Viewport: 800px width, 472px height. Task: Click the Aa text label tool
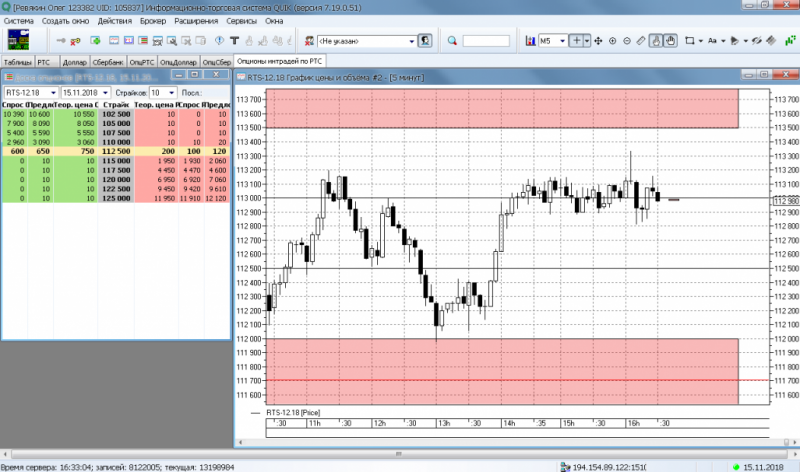point(712,41)
